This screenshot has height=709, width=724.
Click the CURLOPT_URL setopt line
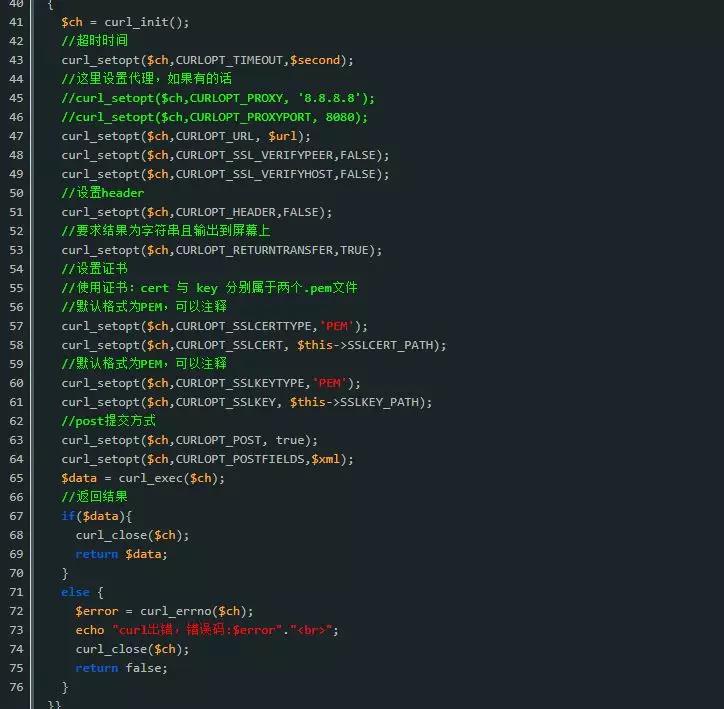coord(186,136)
